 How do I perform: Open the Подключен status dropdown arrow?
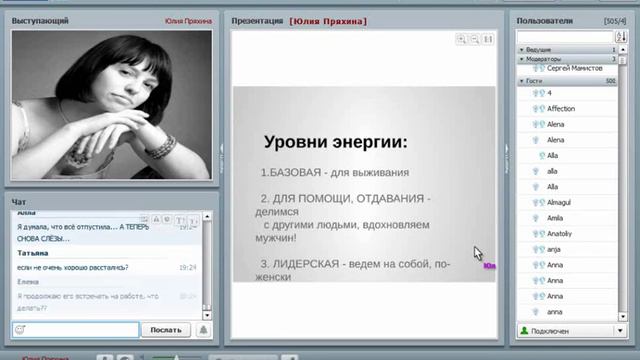pos(620,331)
